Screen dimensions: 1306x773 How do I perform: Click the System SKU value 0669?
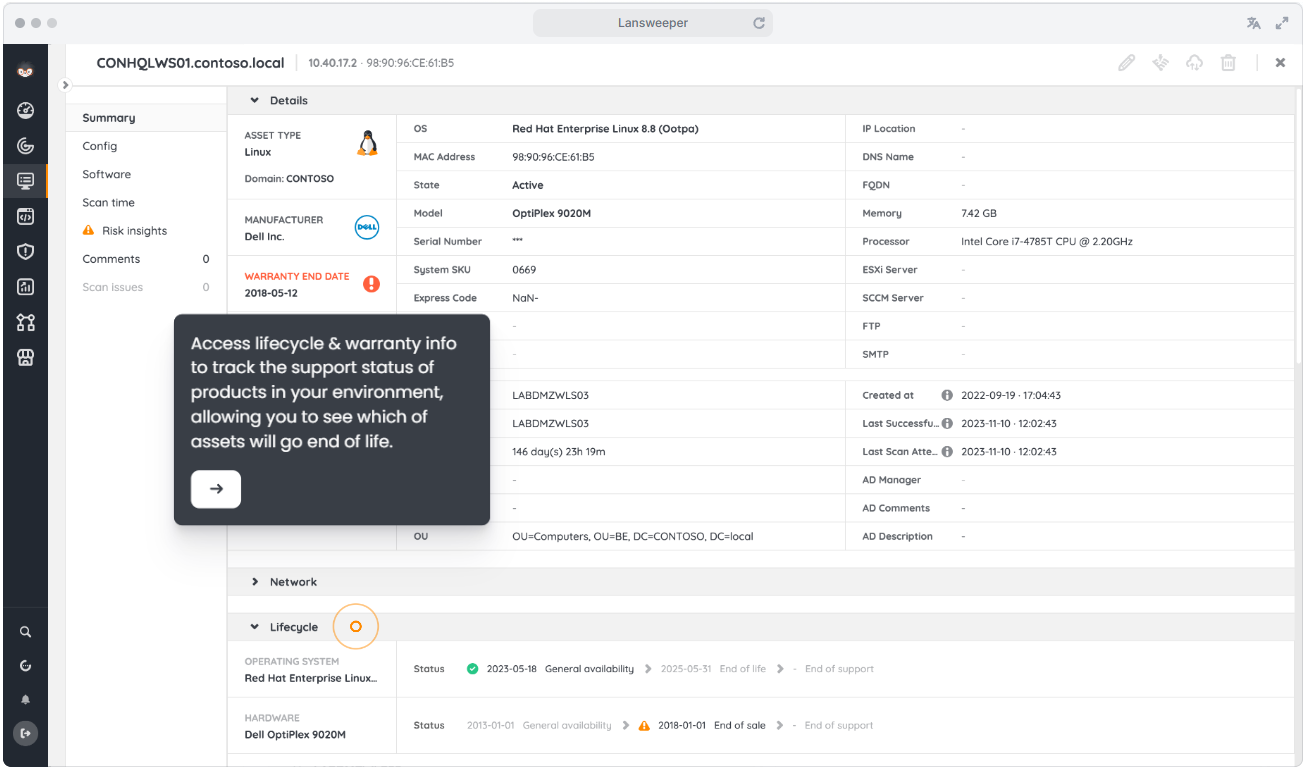point(524,270)
